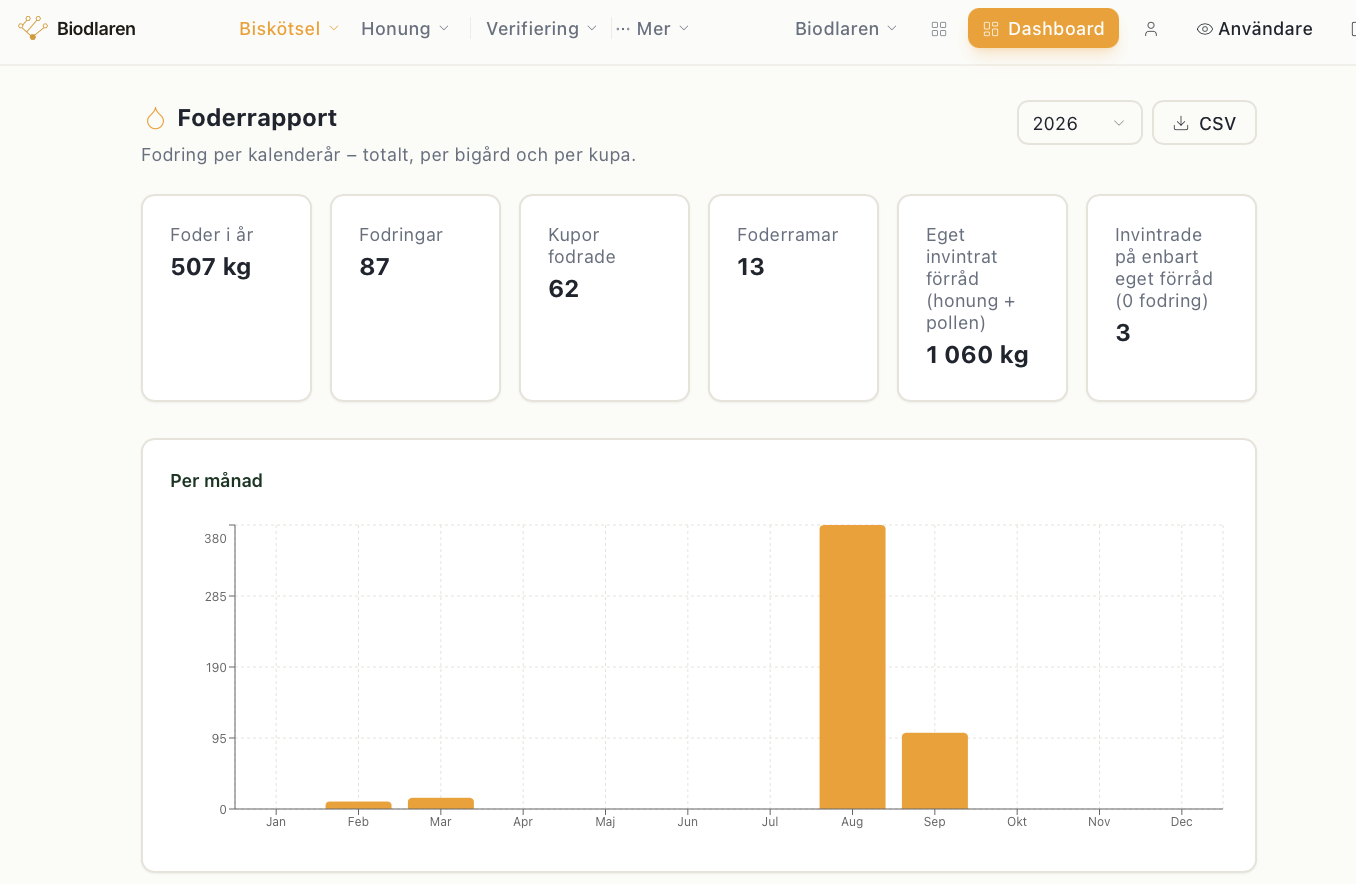
Task: Click the Per månad chart title
Action: (x=216, y=481)
